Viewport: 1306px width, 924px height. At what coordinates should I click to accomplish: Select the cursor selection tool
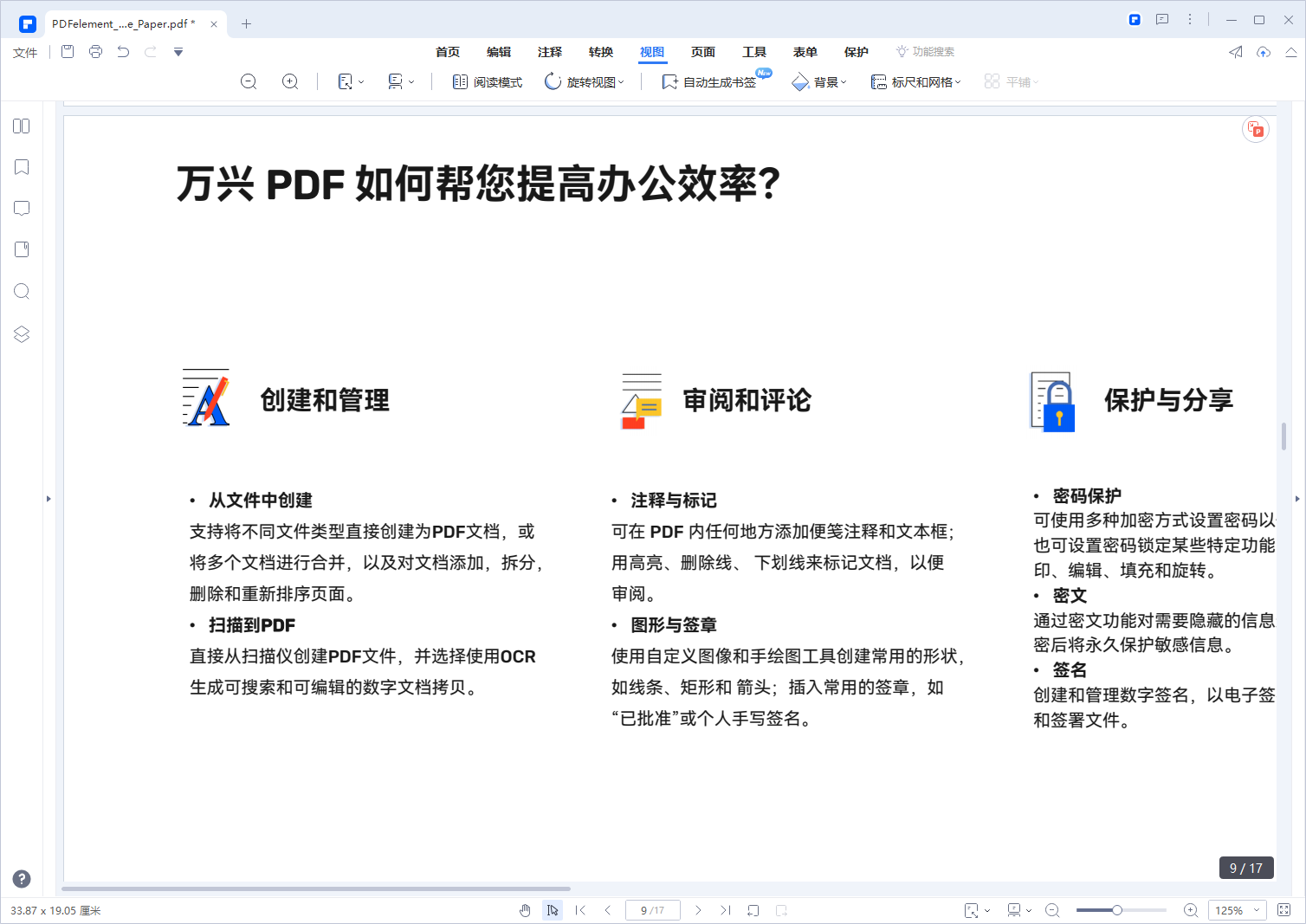click(553, 910)
